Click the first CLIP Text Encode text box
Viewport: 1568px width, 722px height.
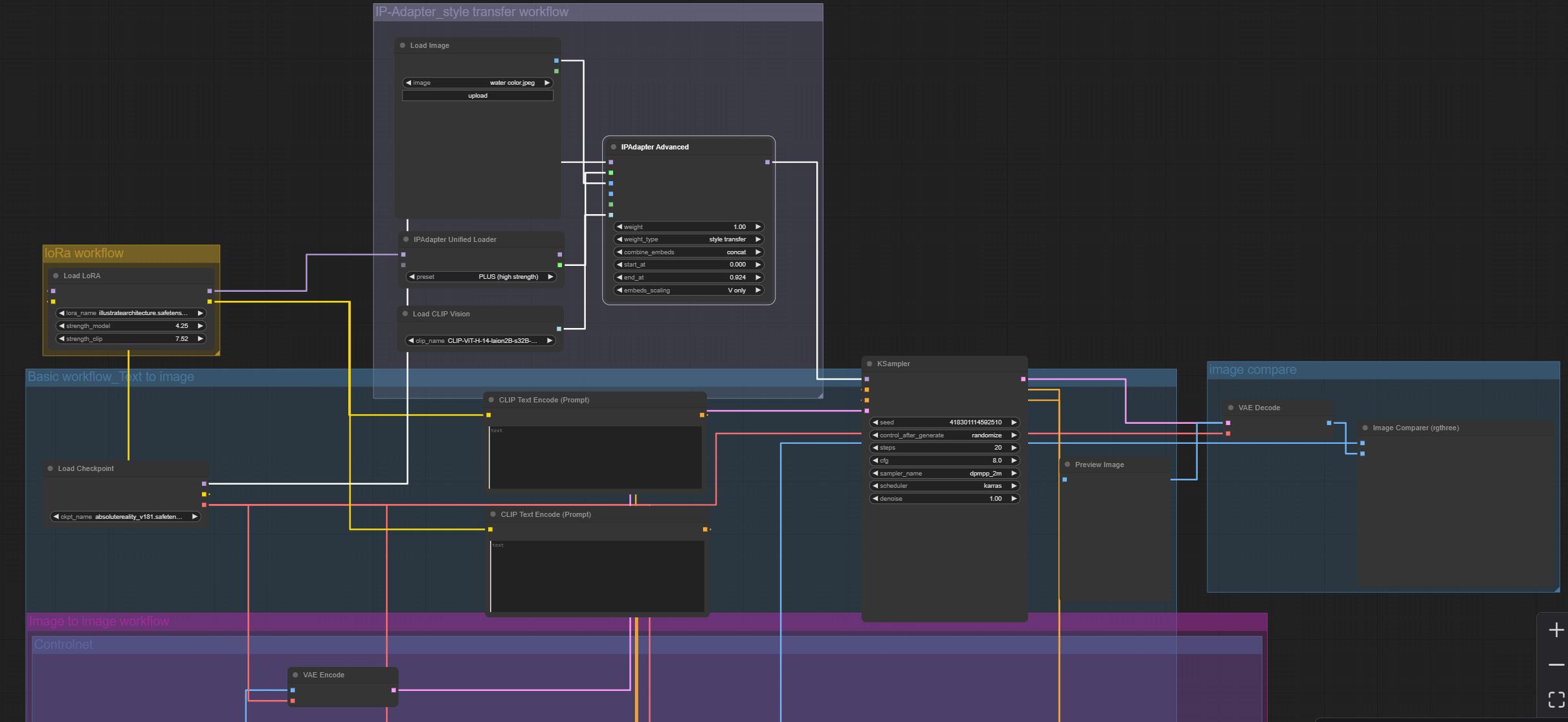(595, 457)
